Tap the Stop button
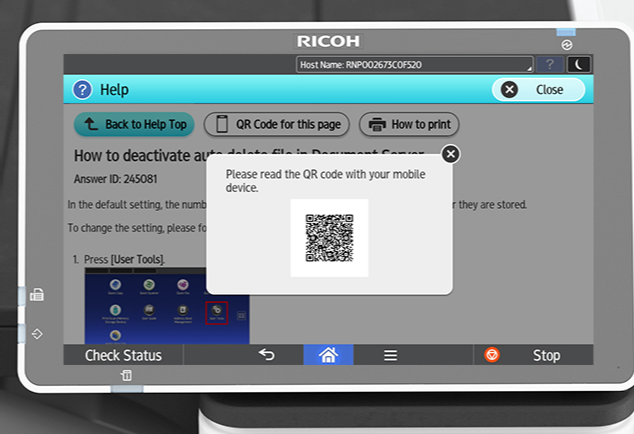634x434 pixels. pos(533,355)
